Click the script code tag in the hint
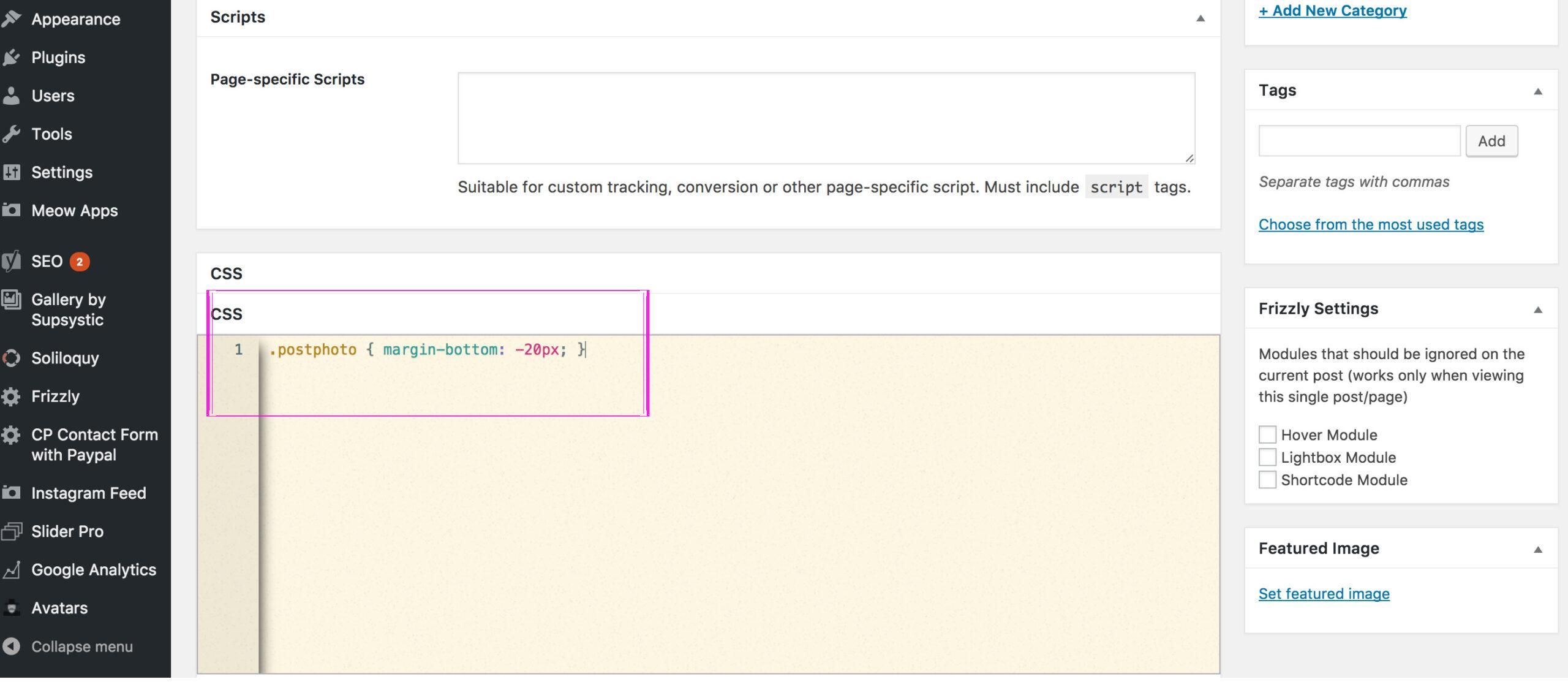 (1117, 187)
